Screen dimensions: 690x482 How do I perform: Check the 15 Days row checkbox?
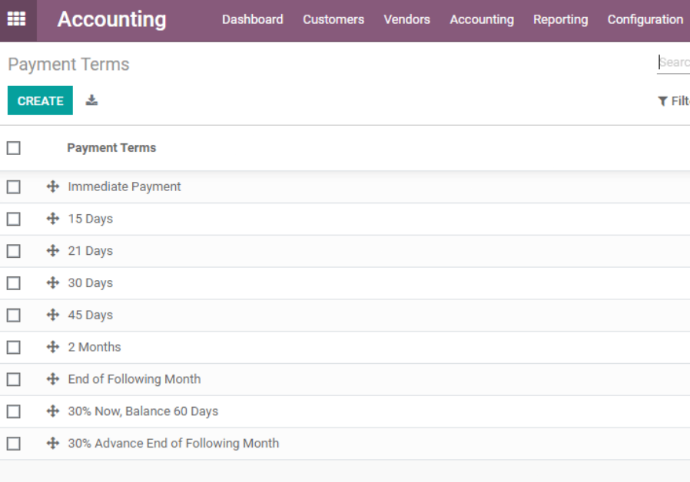click(x=14, y=219)
